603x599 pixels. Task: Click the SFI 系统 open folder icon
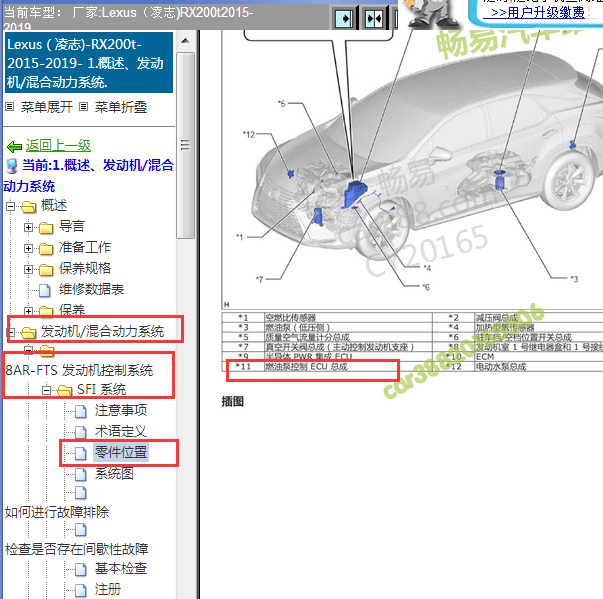pyautogui.click(x=64, y=391)
